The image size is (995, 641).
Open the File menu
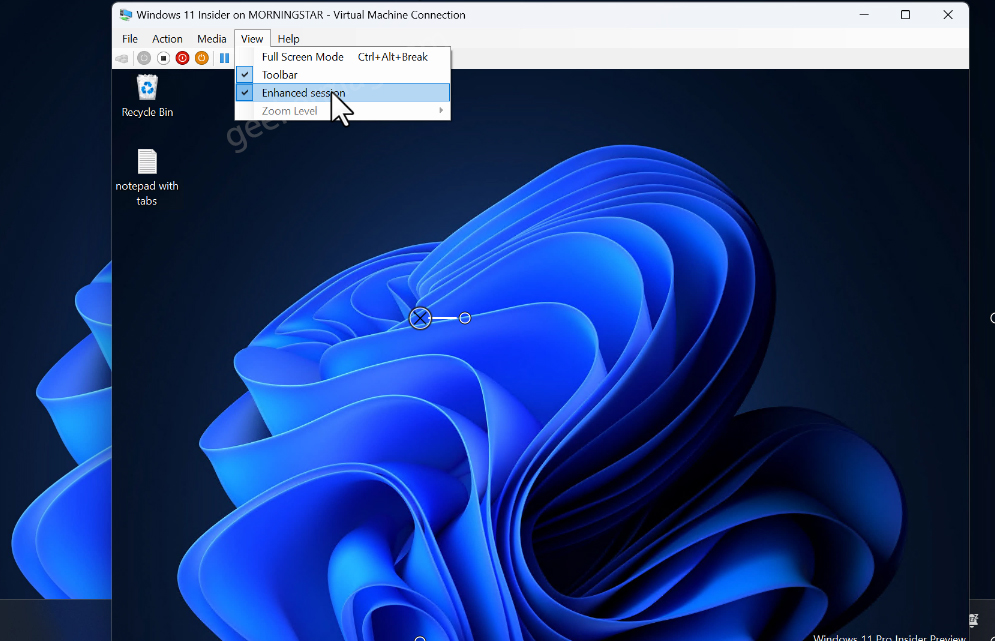(x=129, y=39)
